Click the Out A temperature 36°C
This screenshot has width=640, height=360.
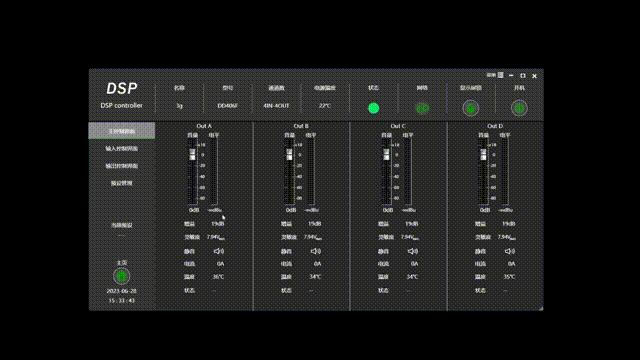pyautogui.click(x=218, y=277)
